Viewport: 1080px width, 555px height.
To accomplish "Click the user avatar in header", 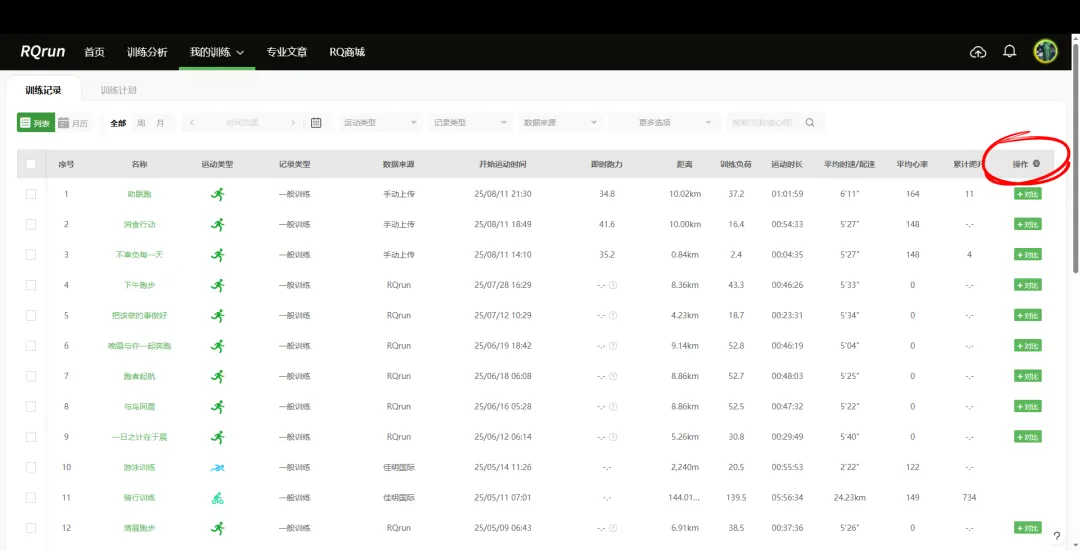I will pos(1045,52).
